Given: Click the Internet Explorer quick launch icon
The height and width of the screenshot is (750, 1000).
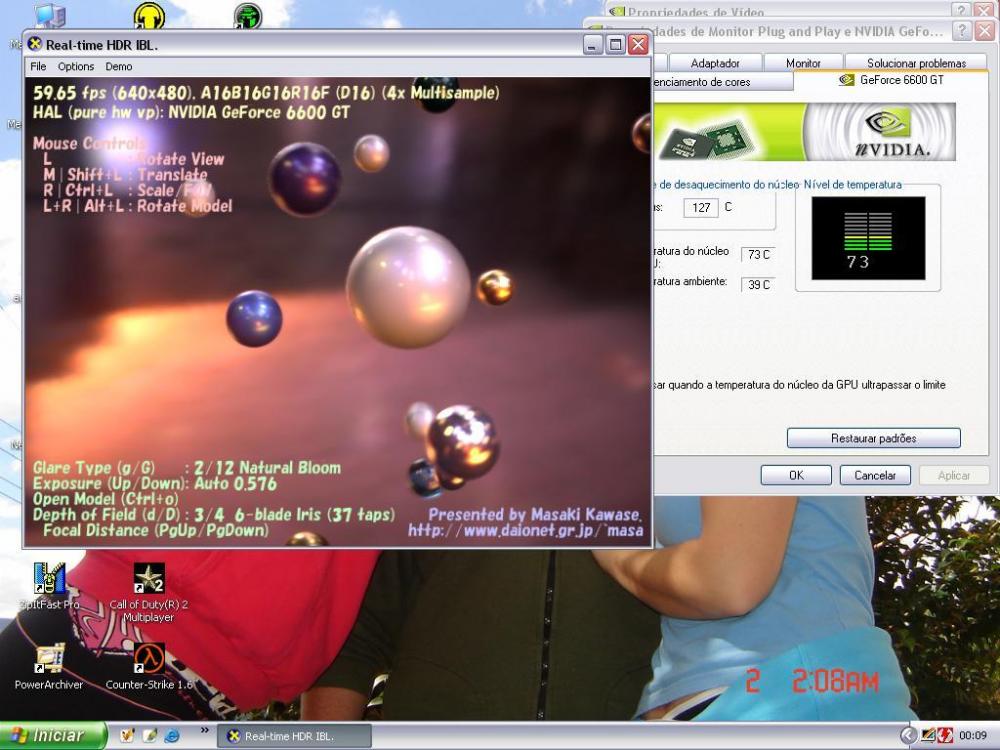Looking at the screenshot, I should [170, 736].
